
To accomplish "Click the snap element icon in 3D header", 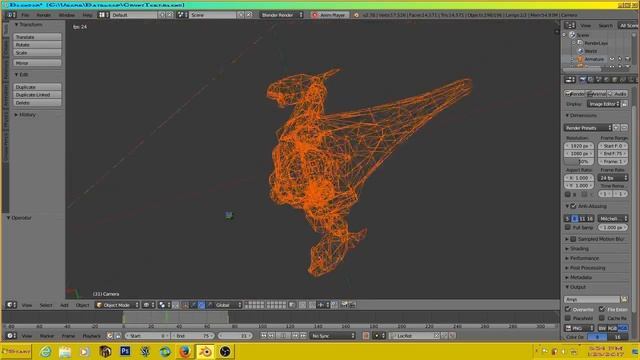I will (322, 305).
